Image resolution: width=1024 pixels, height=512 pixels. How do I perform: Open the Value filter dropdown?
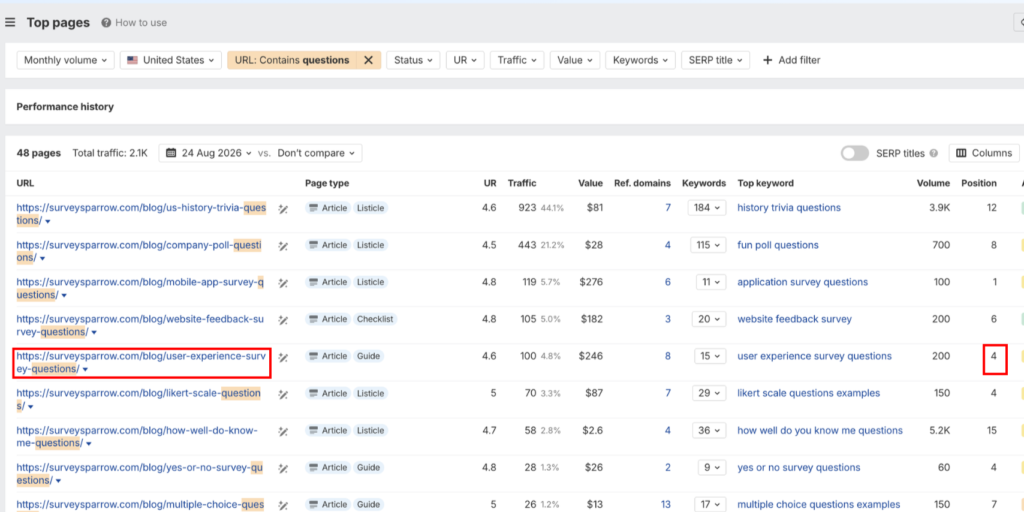[575, 60]
